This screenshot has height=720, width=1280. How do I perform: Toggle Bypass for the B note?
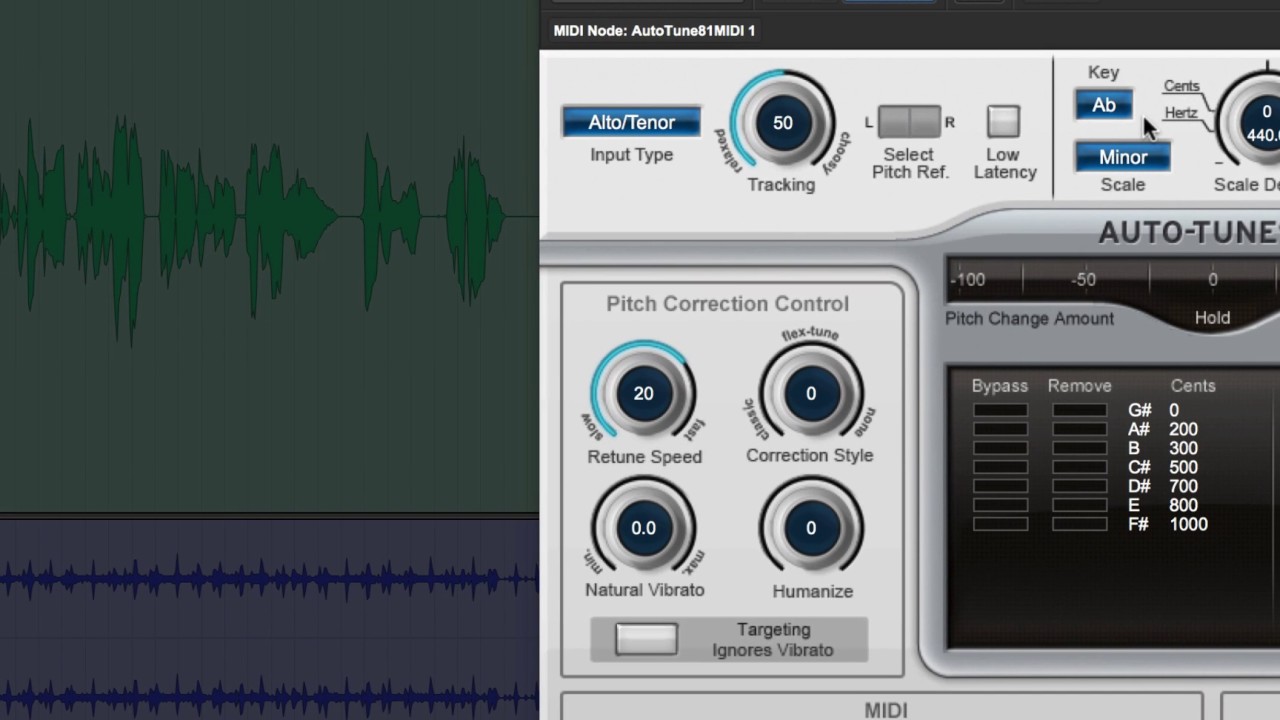coord(1000,448)
